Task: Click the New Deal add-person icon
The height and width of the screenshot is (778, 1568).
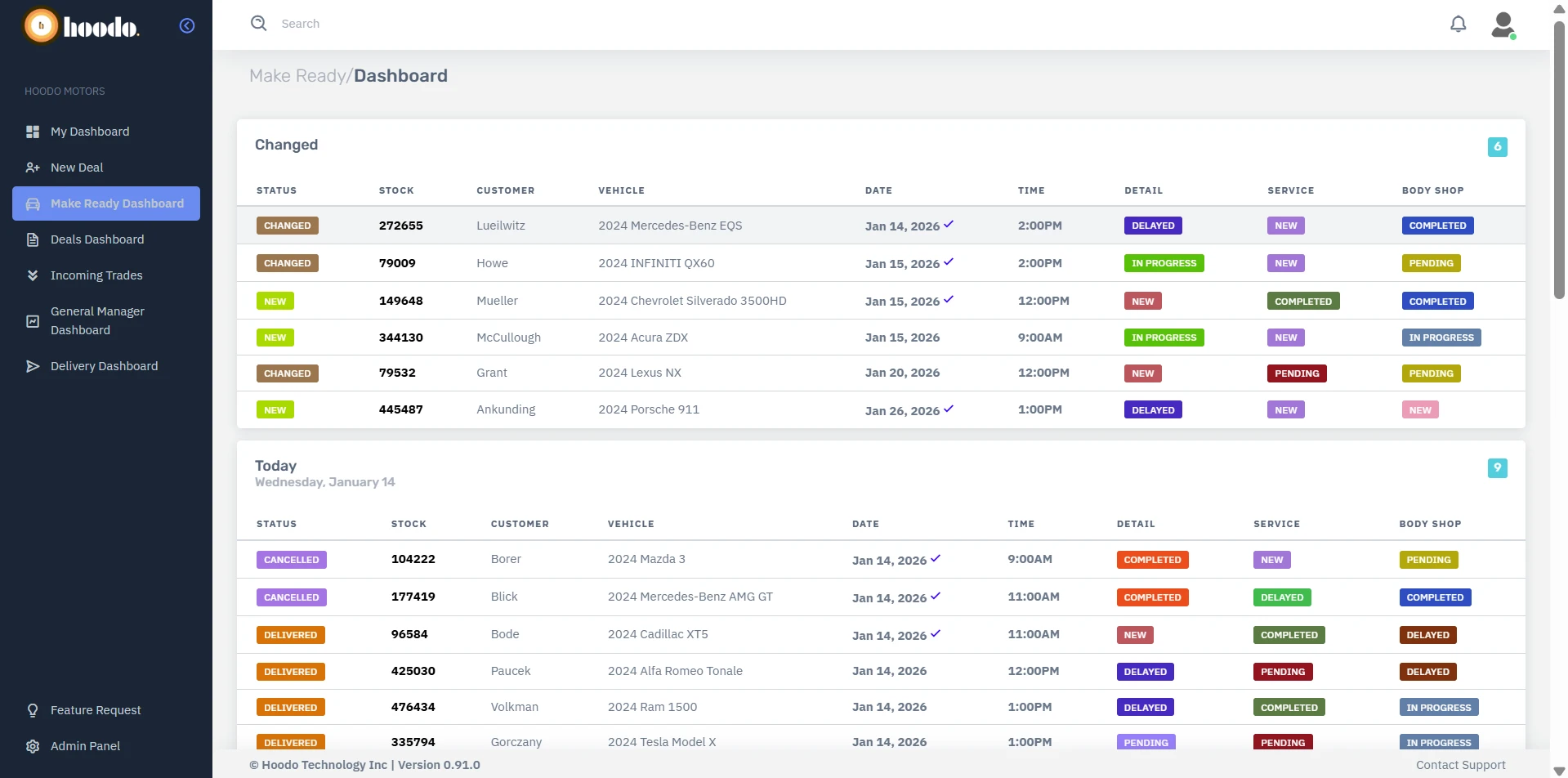Action: coord(32,167)
